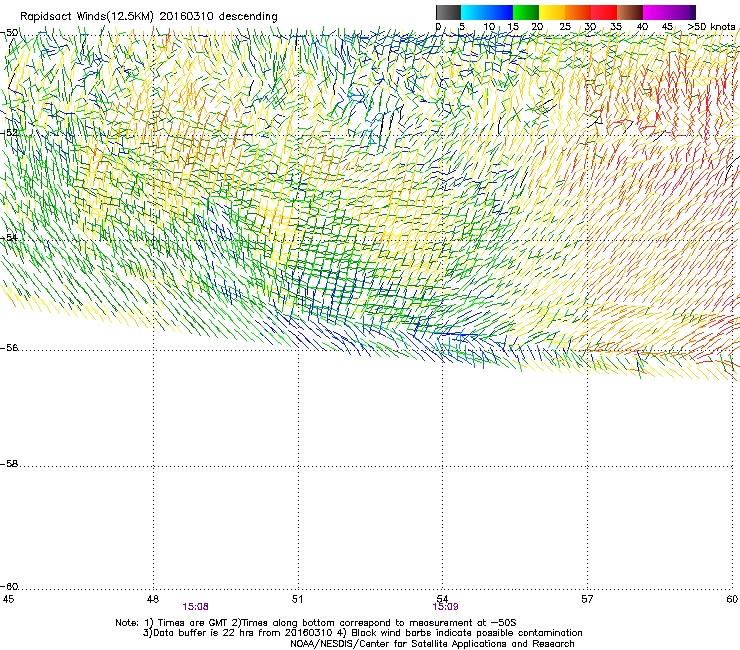This screenshot has width=740, height=650.
Task: Click the dark purple 45-50 knots legend color
Action: coord(682,12)
